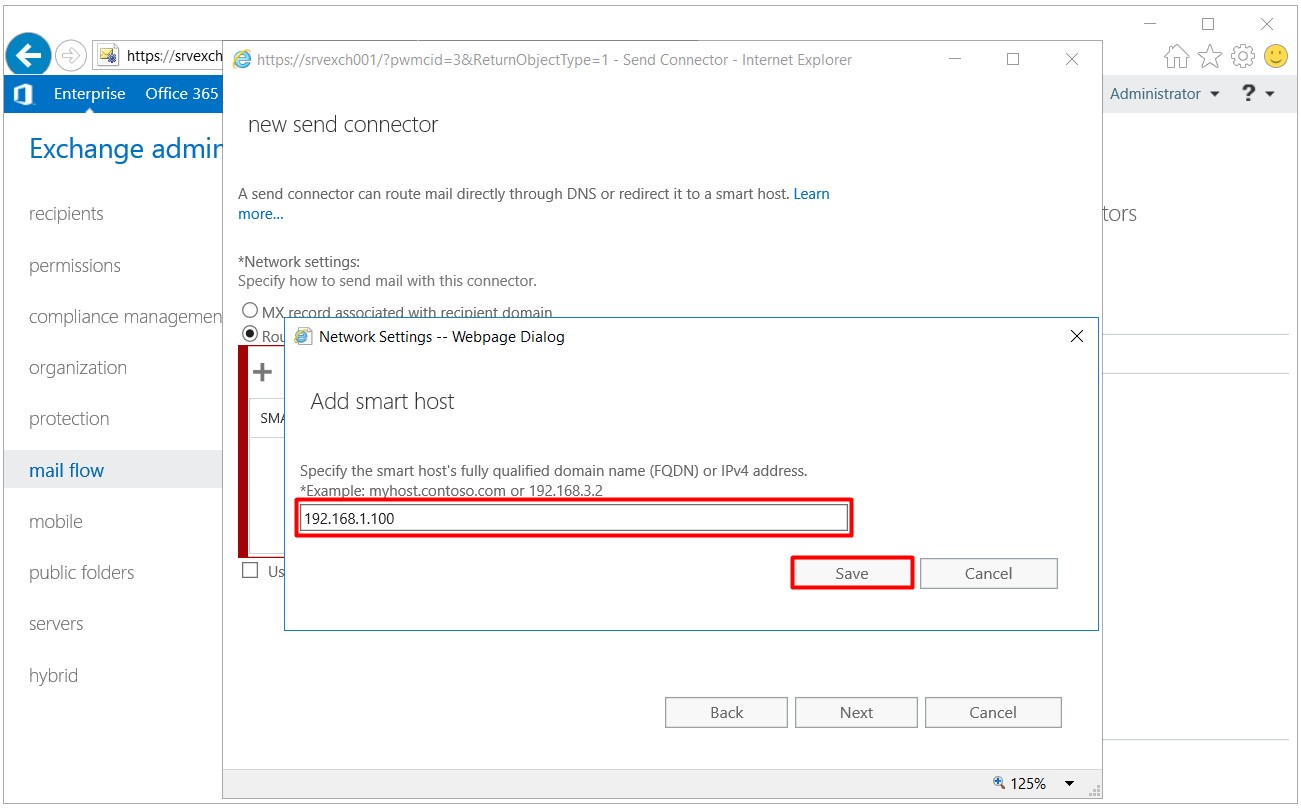Open the Internet Explorer home icon
Image resolution: width=1301 pixels, height=808 pixels.
pyautogui.click(x=1176, y=56)
